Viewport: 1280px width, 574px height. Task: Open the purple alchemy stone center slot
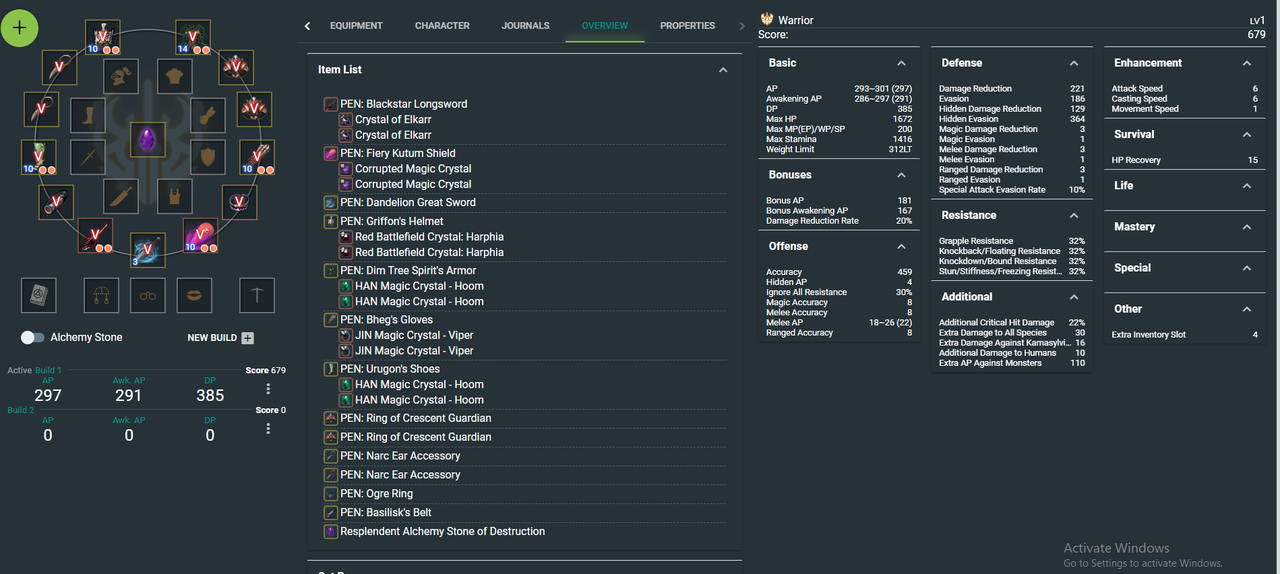tap(148, 140)
